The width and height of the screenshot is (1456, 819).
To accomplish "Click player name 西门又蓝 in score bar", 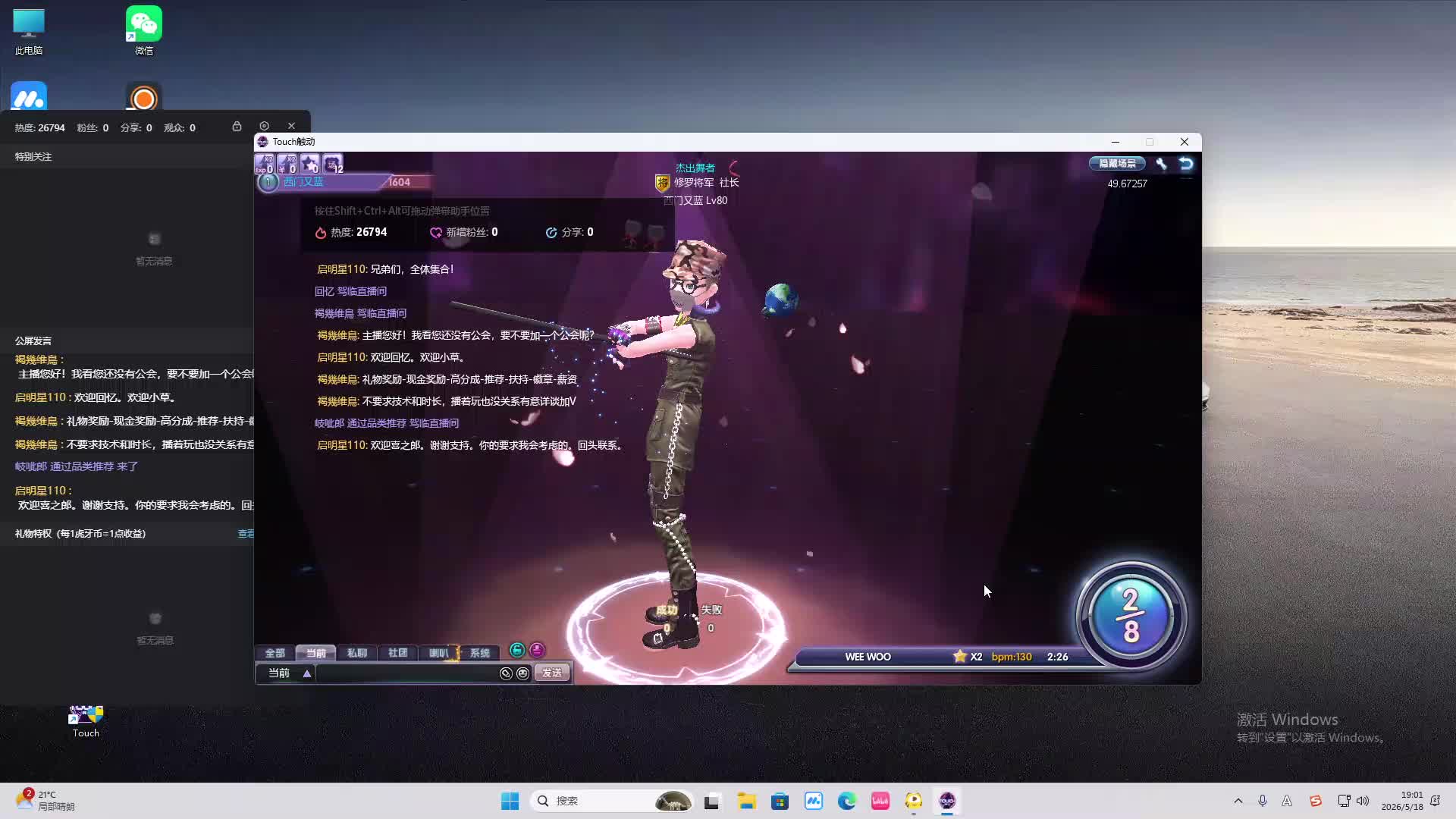I will pyautogui.click(x=303, y=182).
